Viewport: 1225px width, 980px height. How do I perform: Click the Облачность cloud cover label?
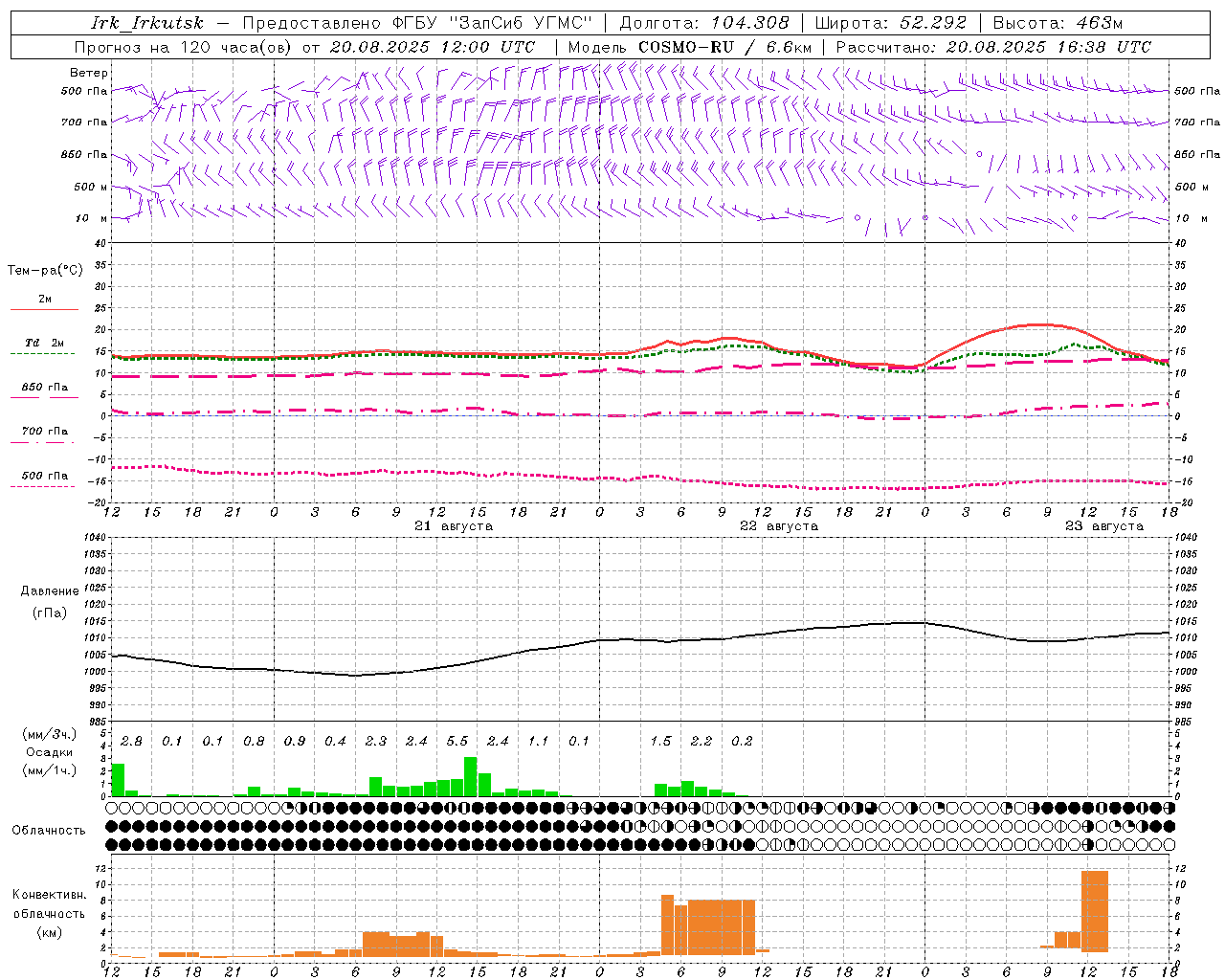point(49,831)
